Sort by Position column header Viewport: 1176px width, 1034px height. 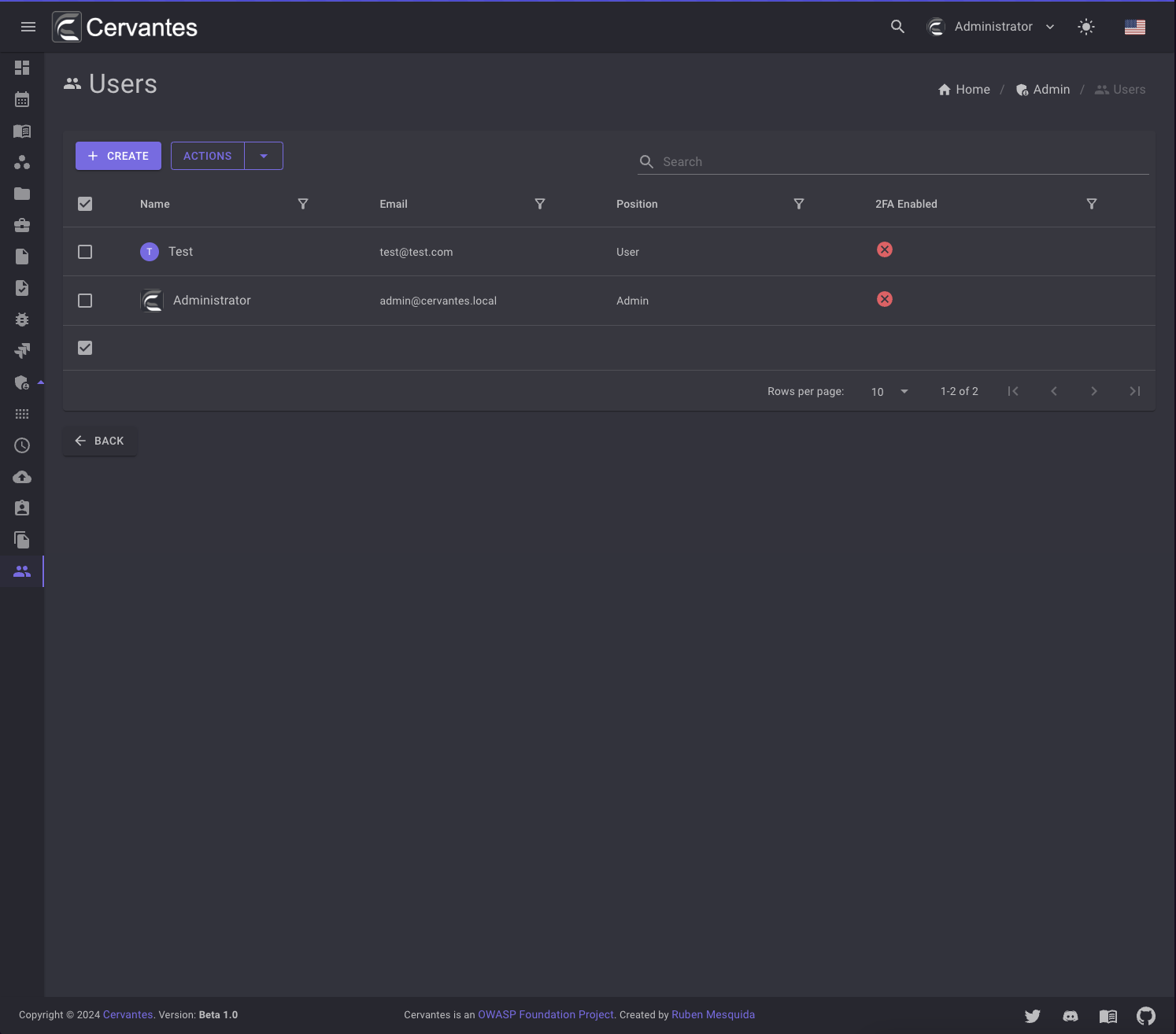[637, 204]
